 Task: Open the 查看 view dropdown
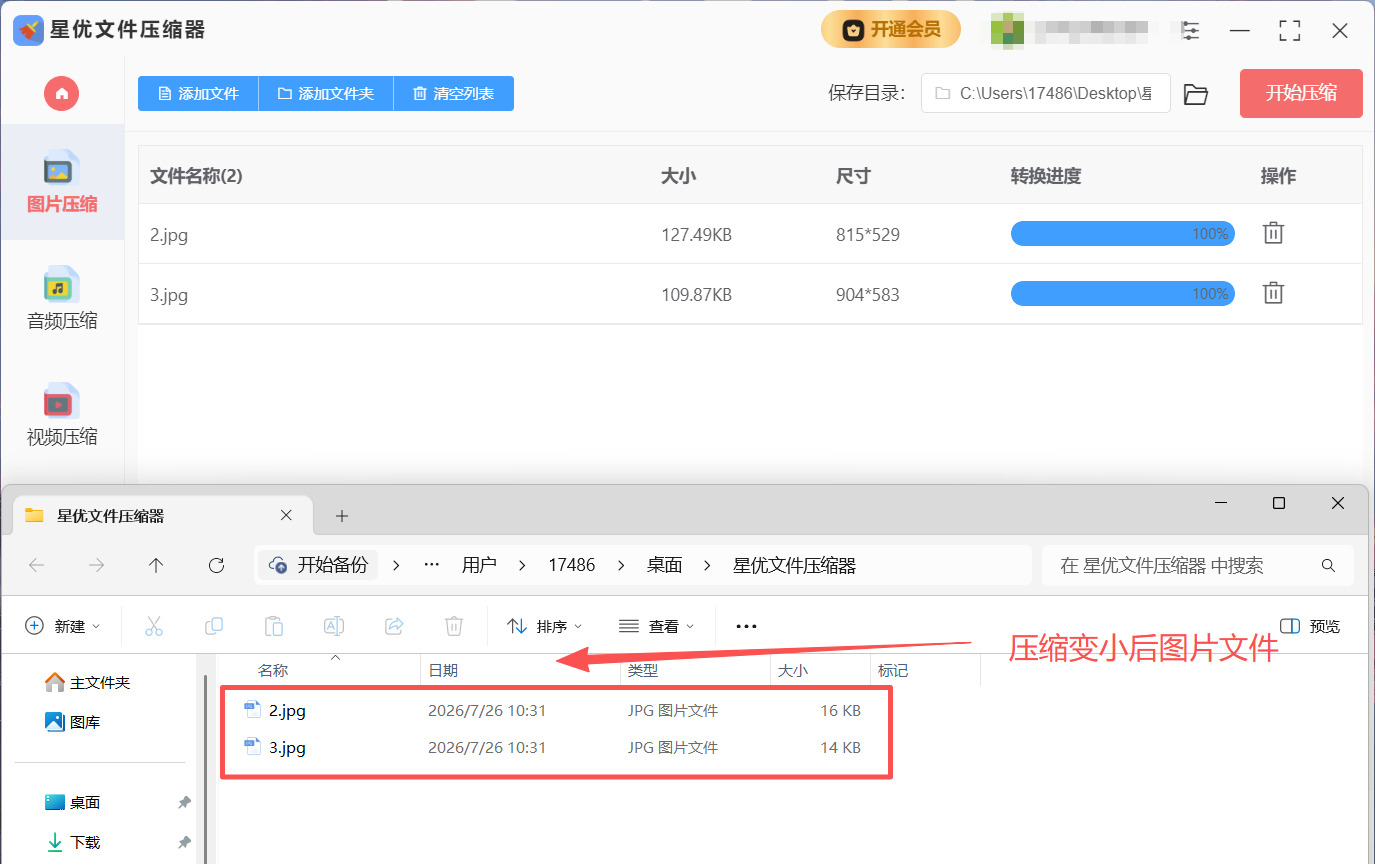tap(657, 626)
